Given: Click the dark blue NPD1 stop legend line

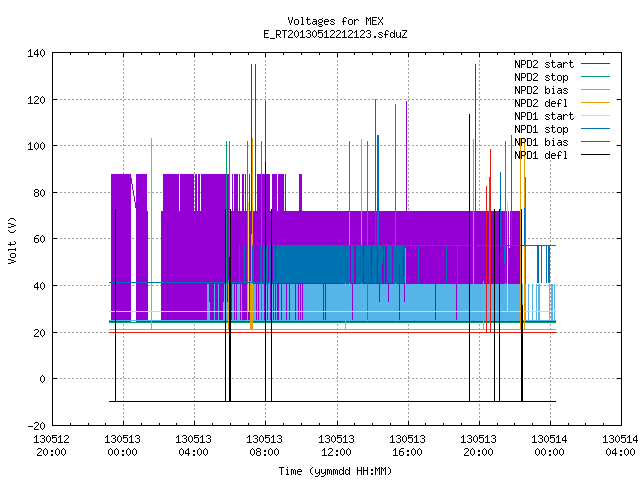Looking at the screenshot, I should [x=596, y=129].
